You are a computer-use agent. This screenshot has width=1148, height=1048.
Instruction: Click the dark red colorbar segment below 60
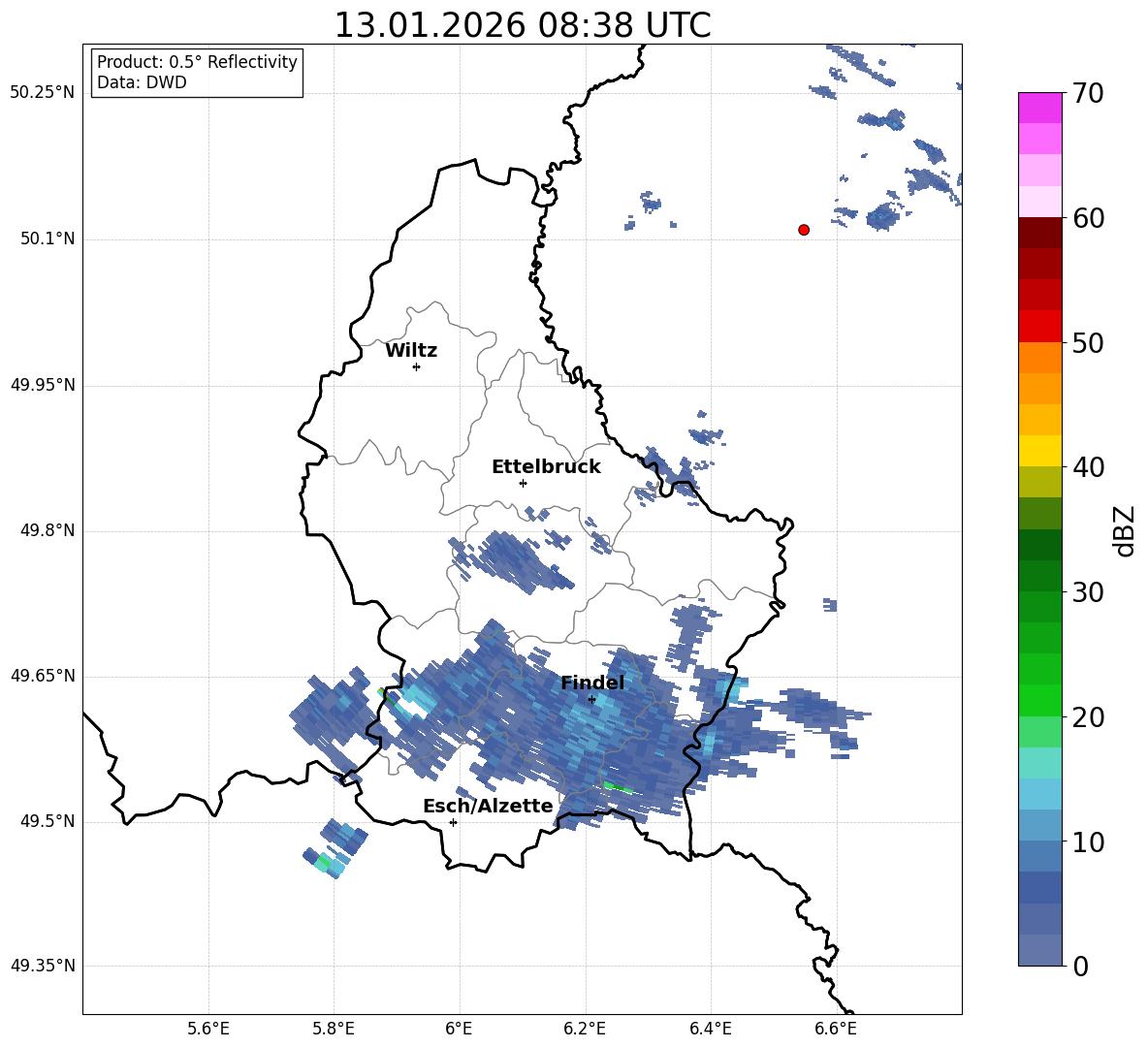pyautogui.click(x=1040, y=233)
